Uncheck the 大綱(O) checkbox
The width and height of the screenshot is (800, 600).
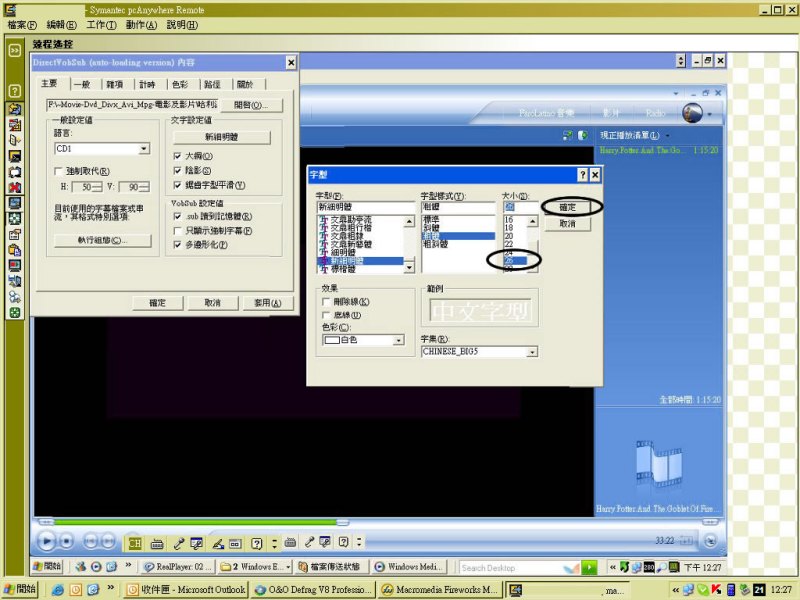178,156
